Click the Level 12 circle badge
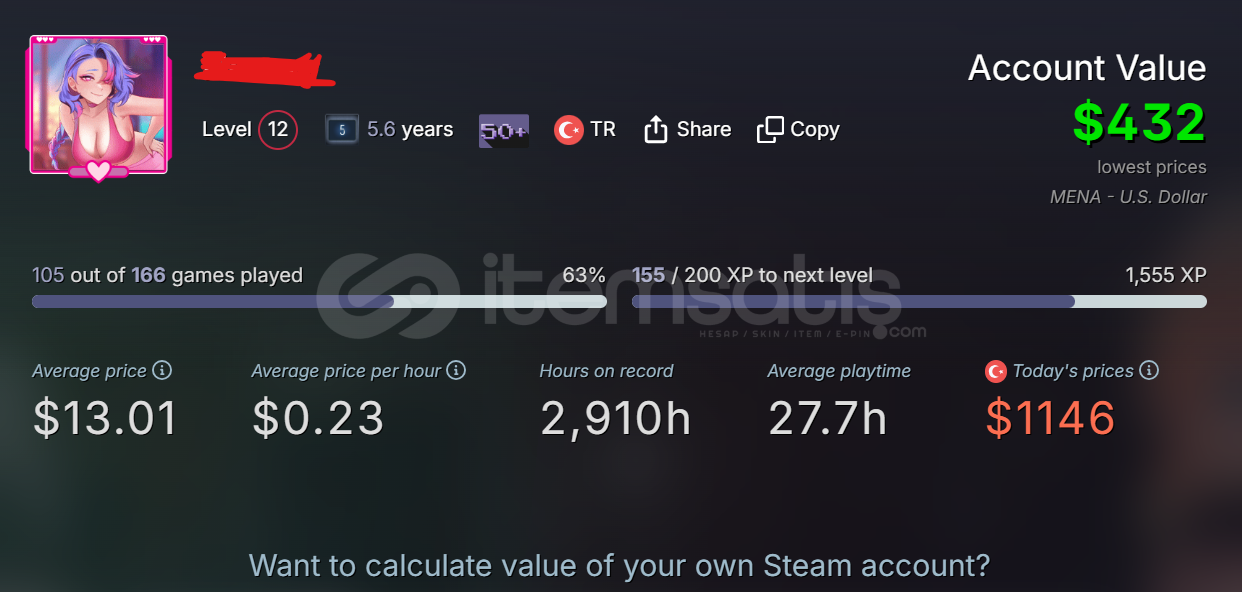Viewport: 1242px width, 592px height. (x=278, y=130)
